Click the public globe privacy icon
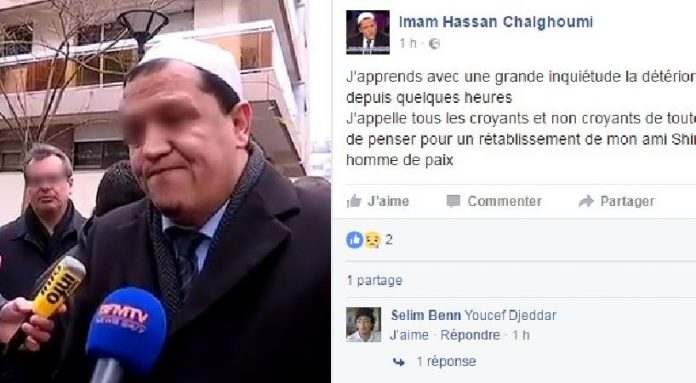This screenshot has height=383, width=696. click(434, 43)
